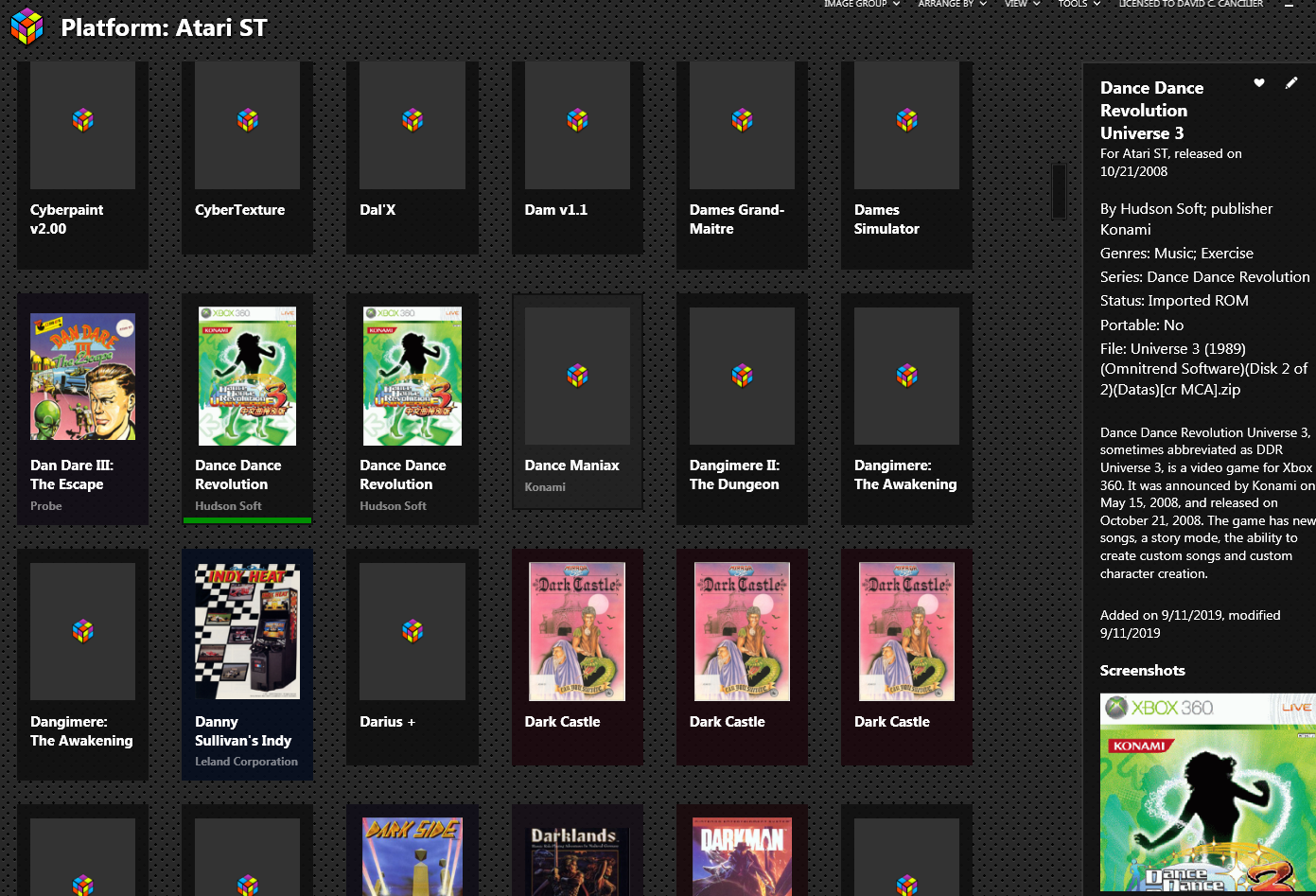Click the 'Series: Dance Dance Revolution' line
The width and height of the screenshot is (1316, 896).
tap(1205, 277)
